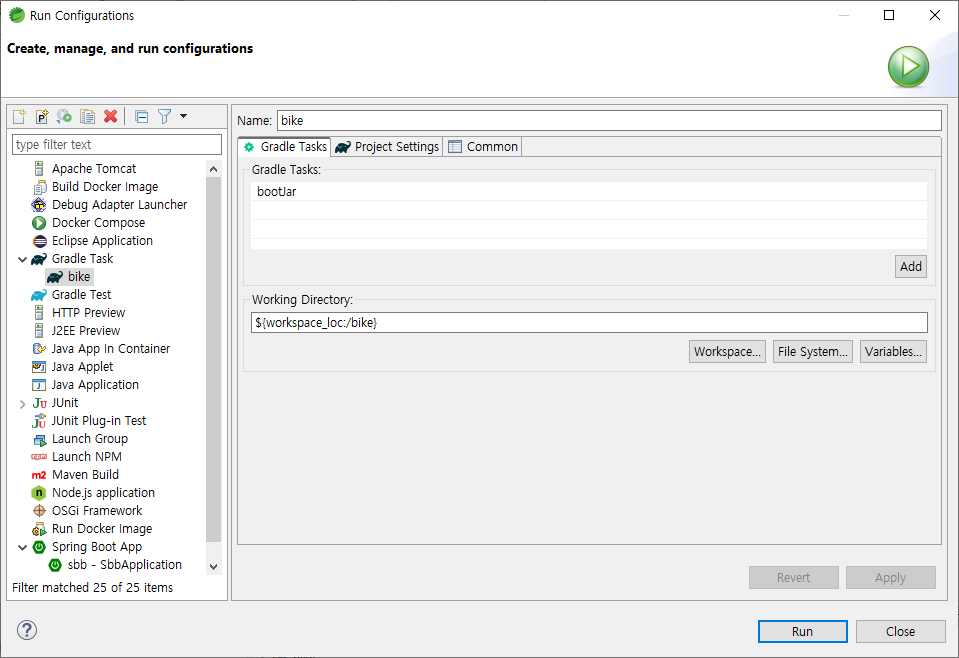Click the type filter text field
The image size is (959, 658).
pyautogui.click(x=117, y=144)
